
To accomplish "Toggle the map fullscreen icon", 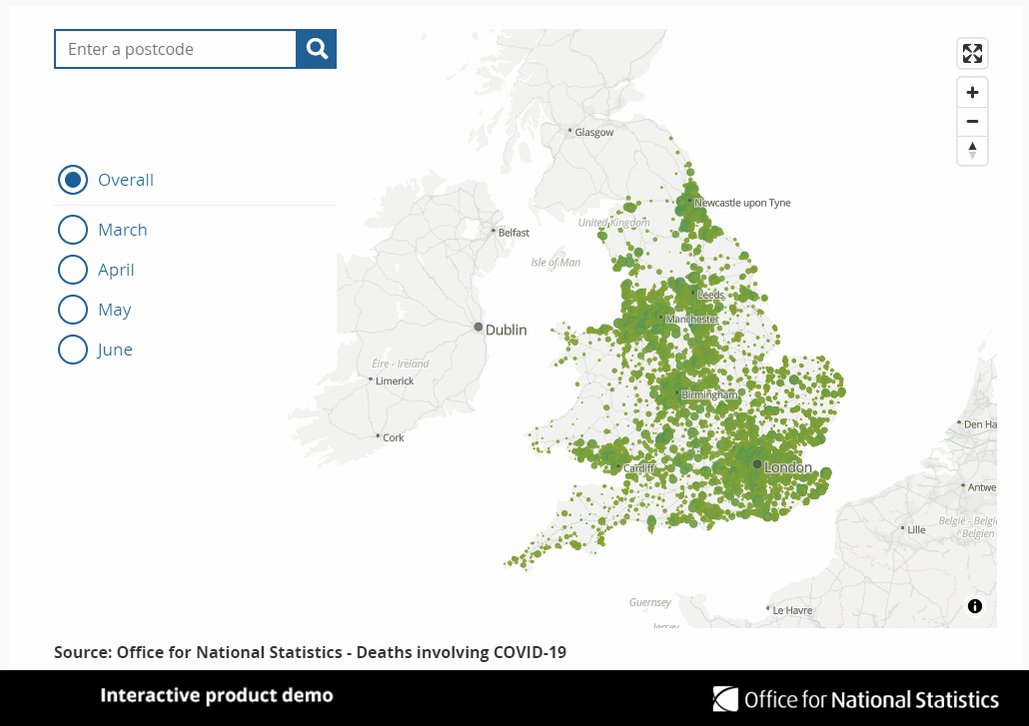I will pyautogui.click(x=972, y=53).
